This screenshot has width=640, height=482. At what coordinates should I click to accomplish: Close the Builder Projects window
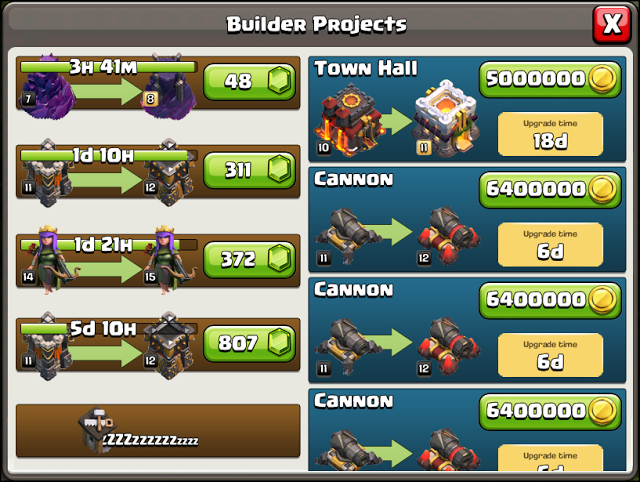612,24
